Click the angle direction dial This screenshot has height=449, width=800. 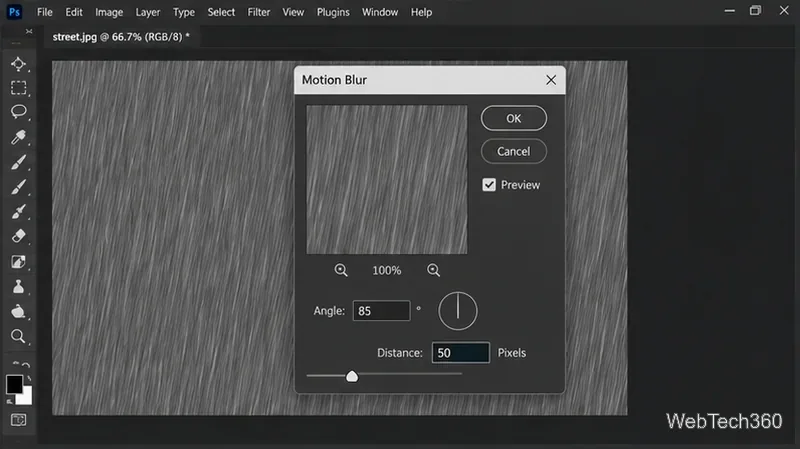[x=458, y=311]
